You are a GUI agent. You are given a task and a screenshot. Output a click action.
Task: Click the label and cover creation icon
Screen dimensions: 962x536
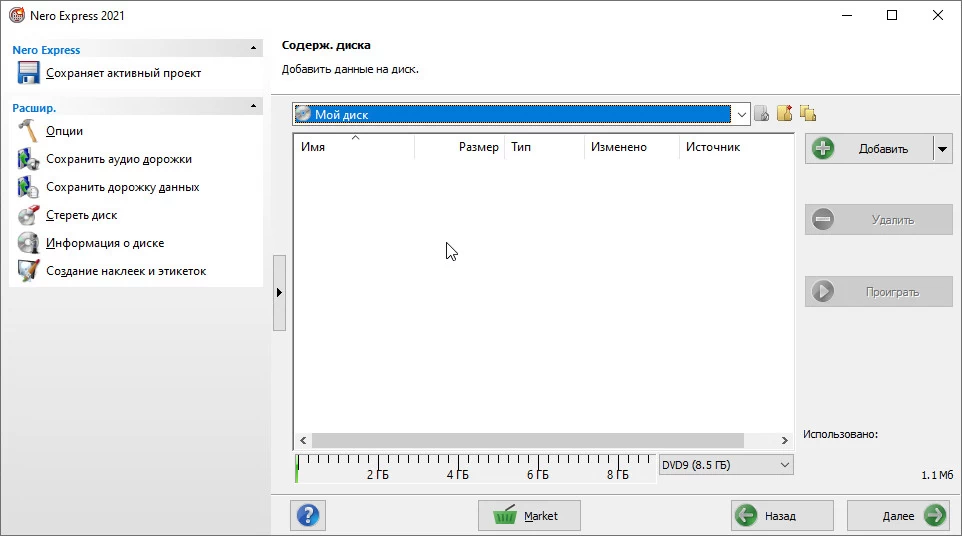click(28, 271)
